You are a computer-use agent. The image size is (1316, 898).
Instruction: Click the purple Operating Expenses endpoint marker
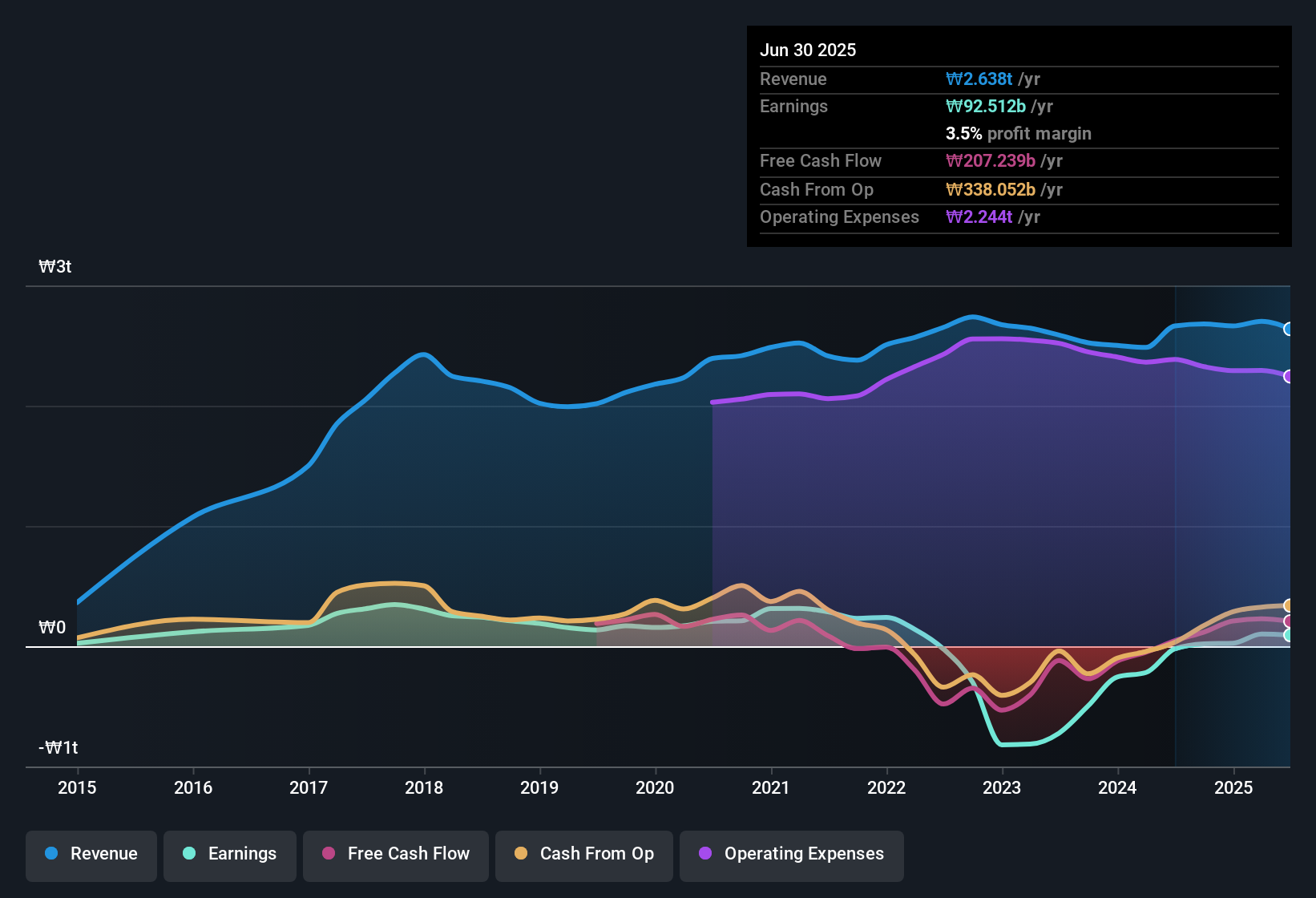pos(1289,376)
